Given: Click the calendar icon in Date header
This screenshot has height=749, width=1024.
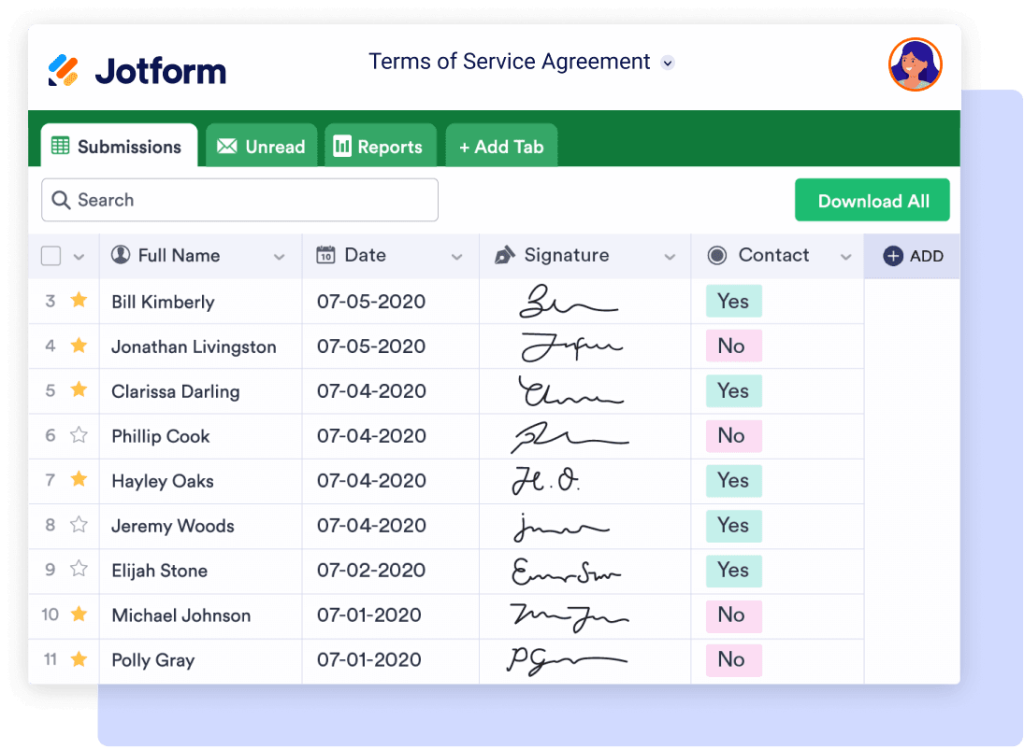Looking at the screenshot, I should (325, 255).
